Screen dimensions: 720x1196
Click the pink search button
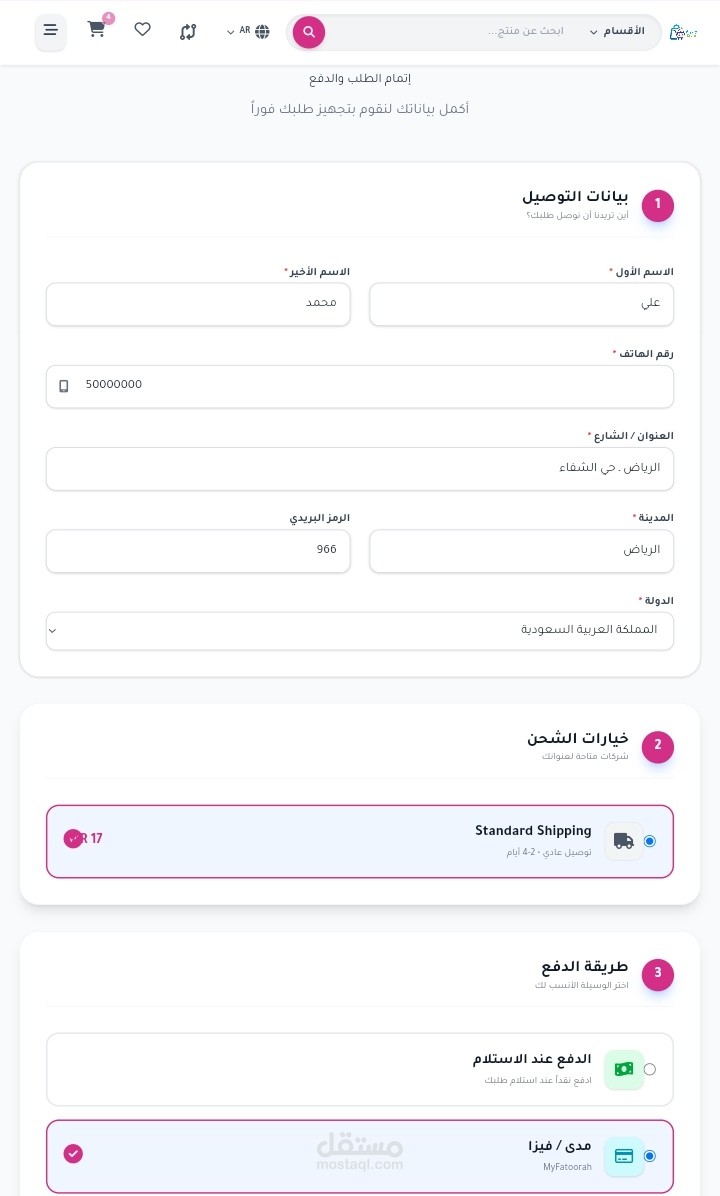[x=309, y=32]
